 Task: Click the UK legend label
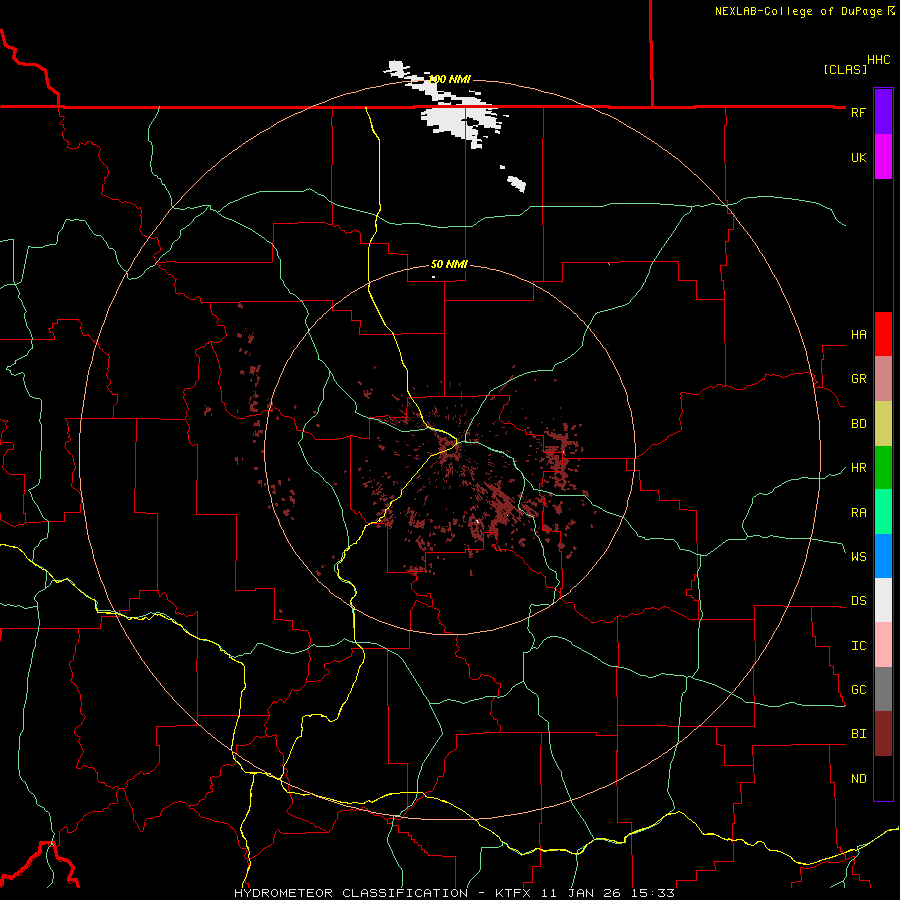coord(858,157)
